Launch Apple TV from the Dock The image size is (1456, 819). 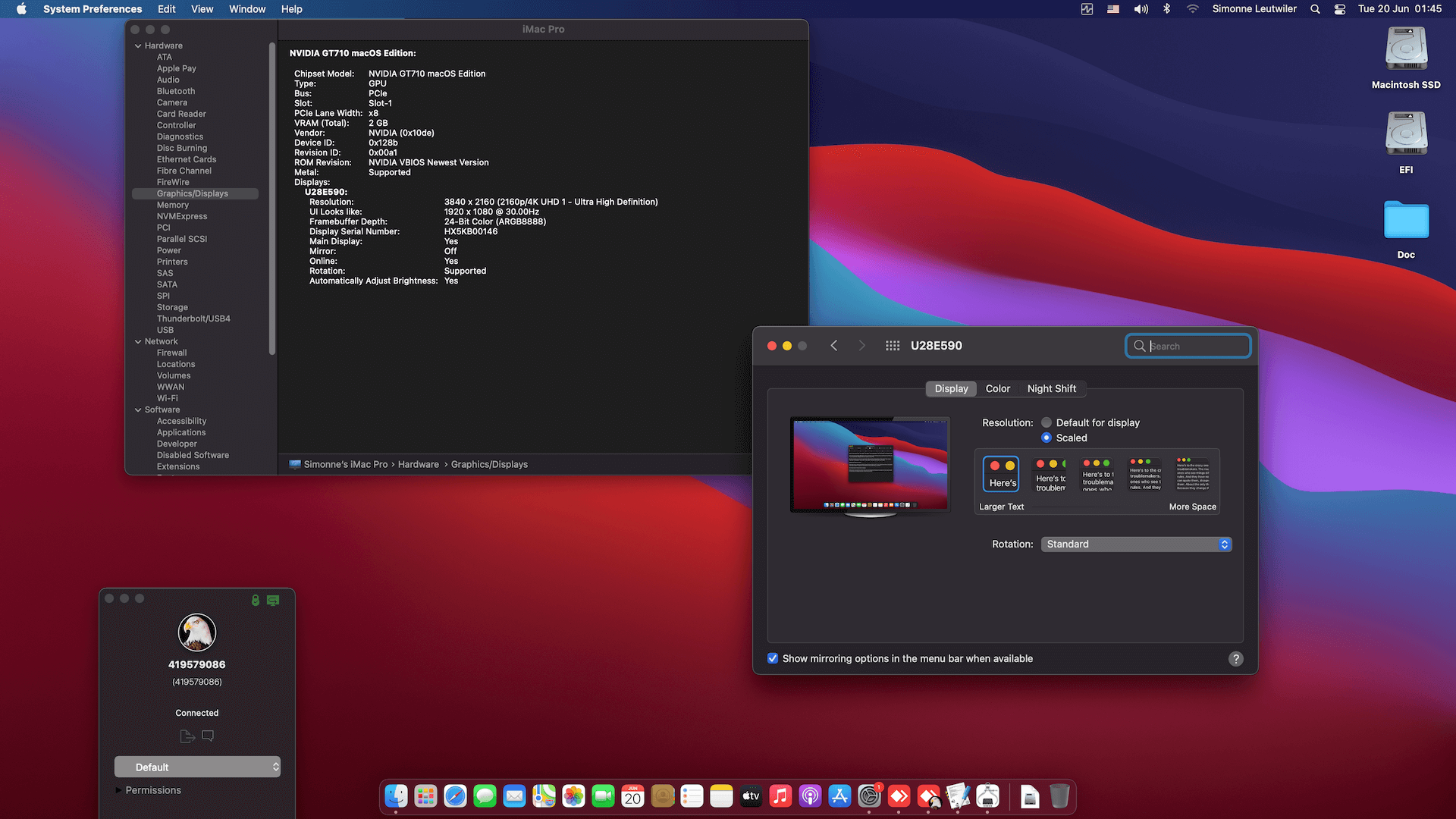click(x=751, y=796)
